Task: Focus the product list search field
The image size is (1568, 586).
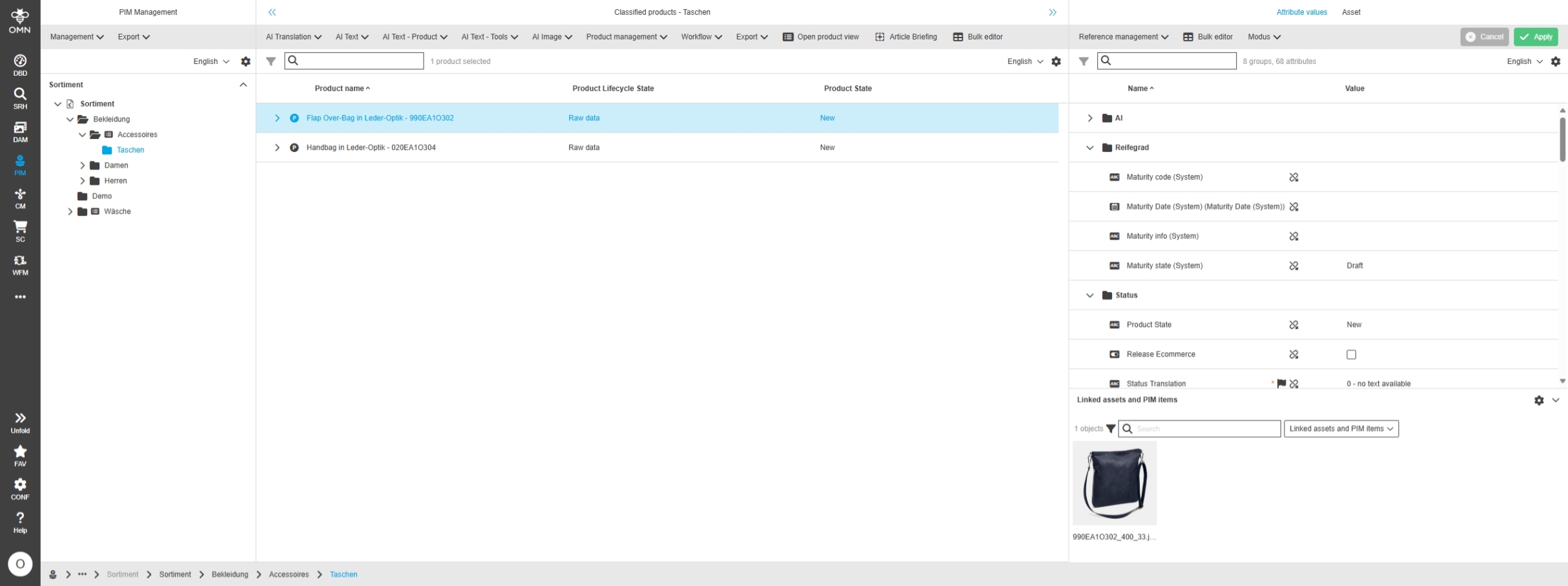Action: click(354, 61)
